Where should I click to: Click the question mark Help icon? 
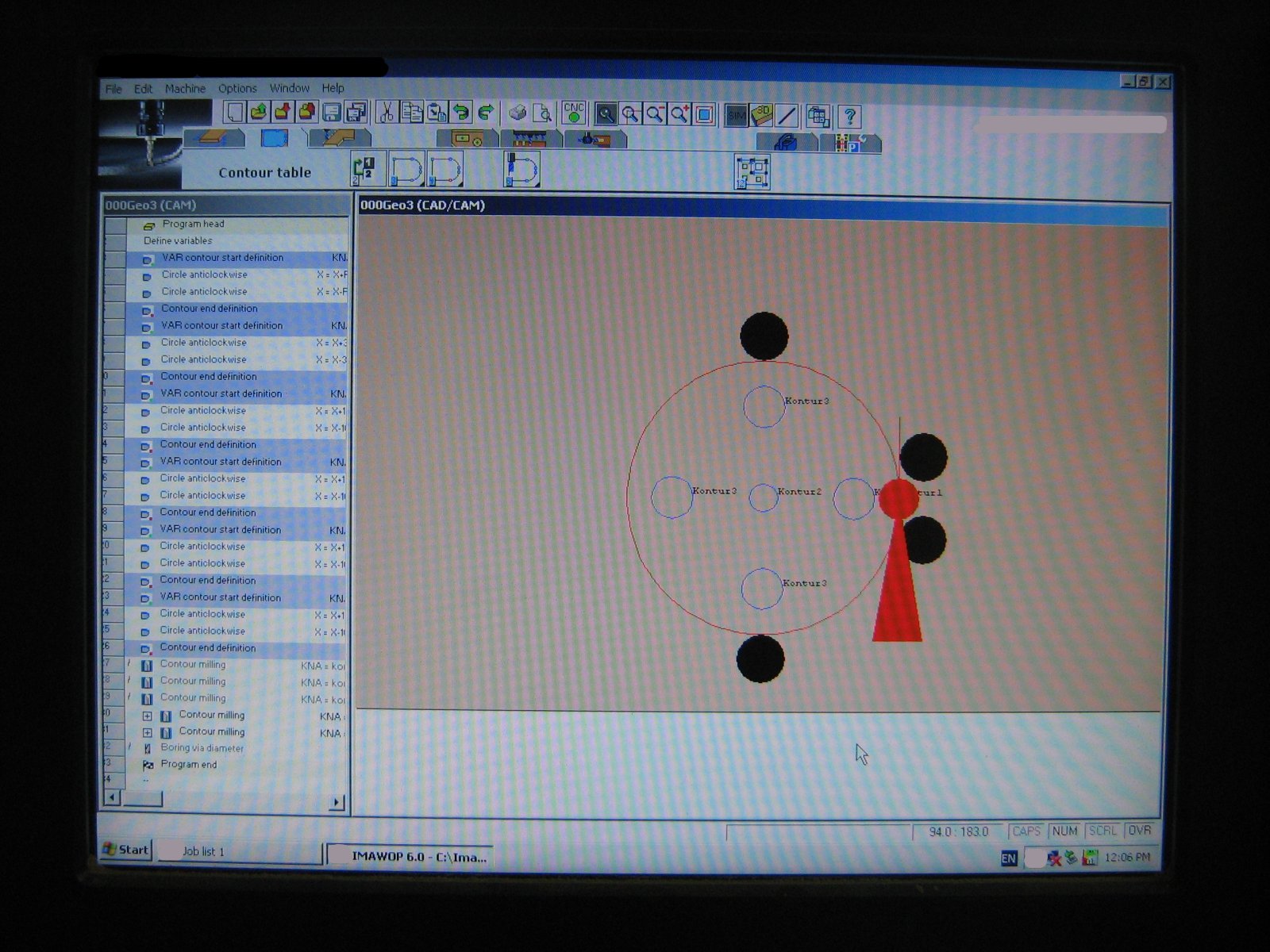tap(849, 117)
